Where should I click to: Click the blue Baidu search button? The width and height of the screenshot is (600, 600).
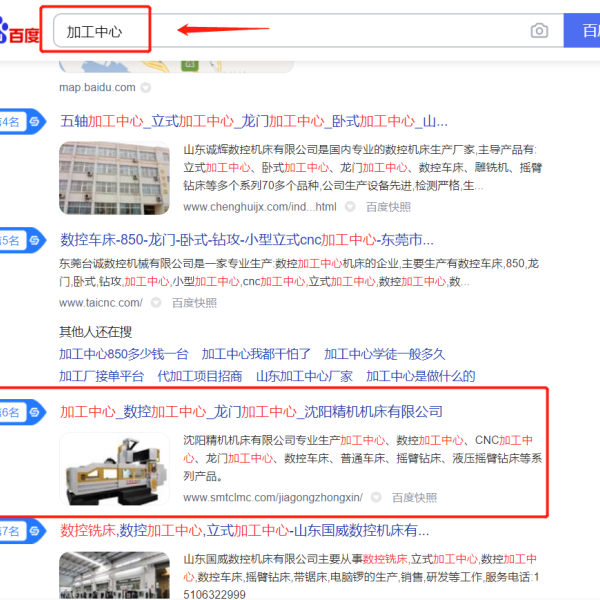click(582, 30)
